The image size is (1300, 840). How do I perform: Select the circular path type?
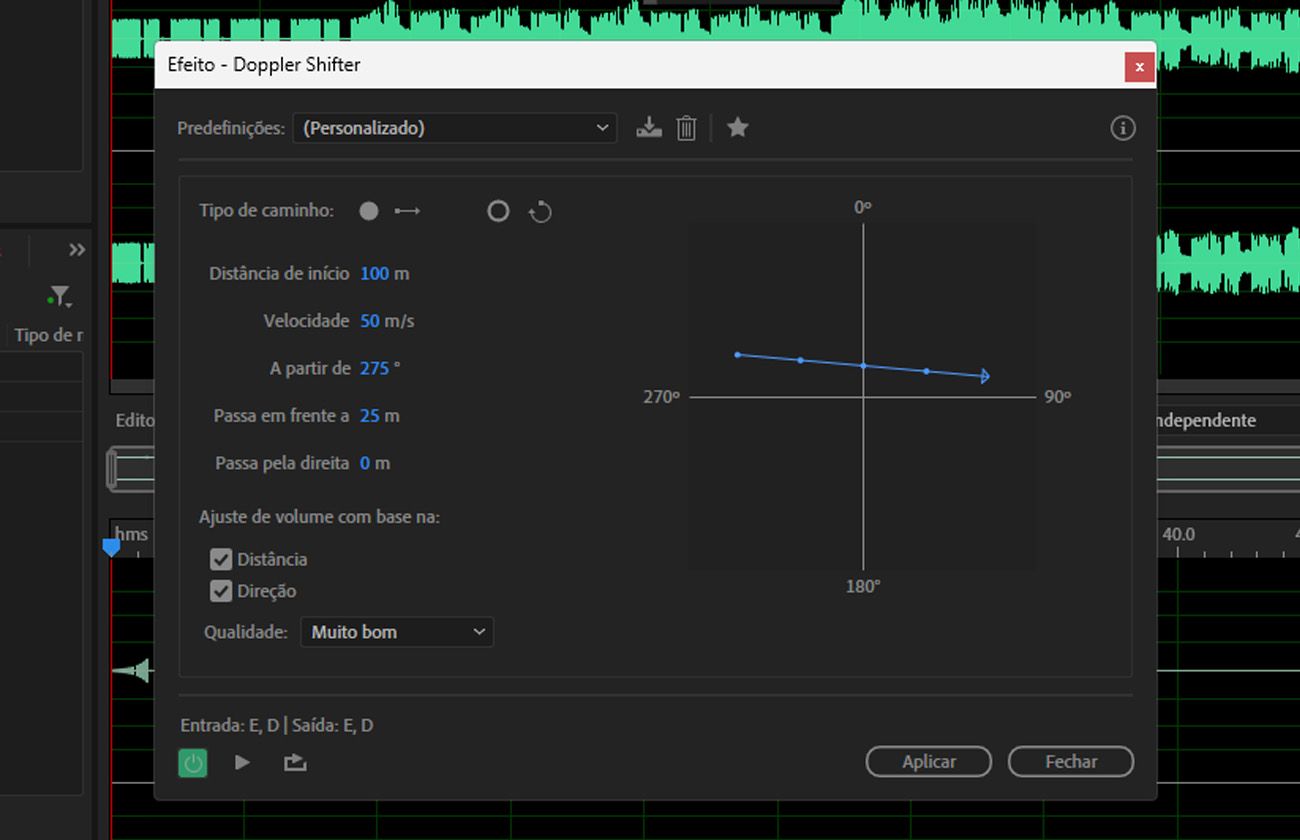(x=498, y=211)
